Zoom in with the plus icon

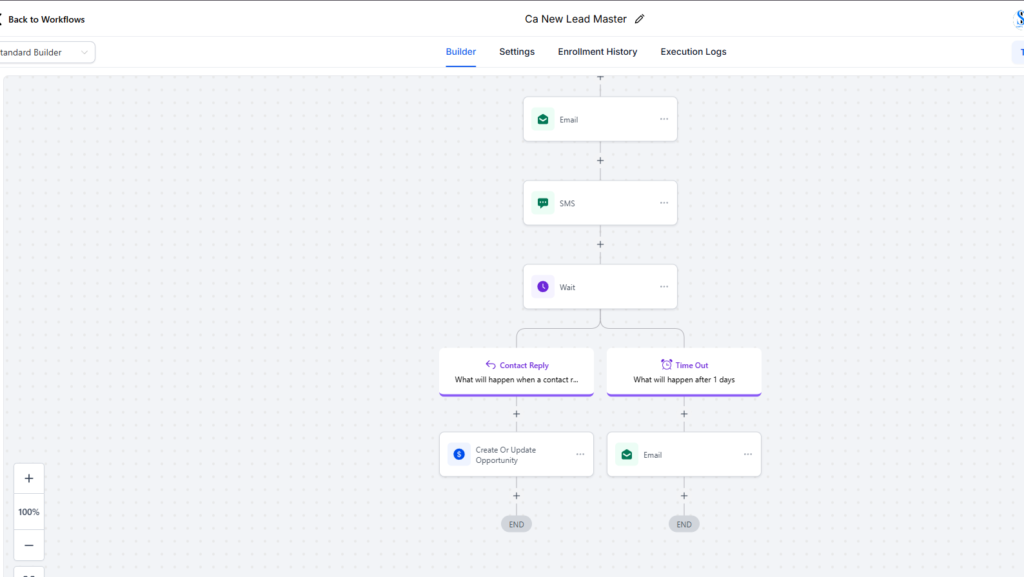29,479
